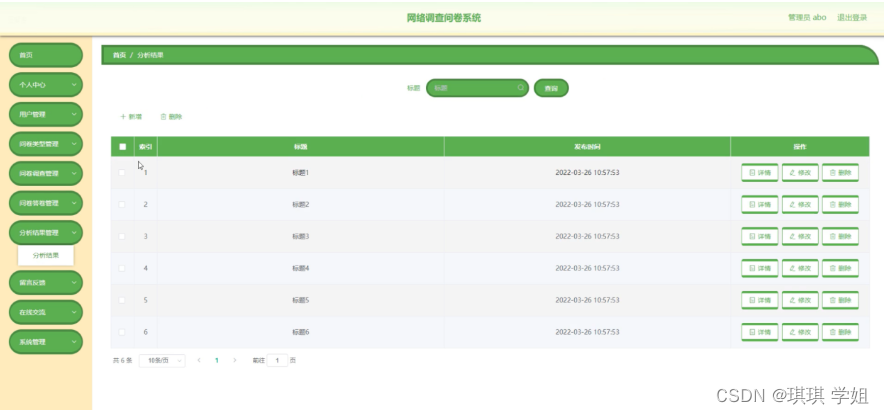Select page number 1 in pagination
This screenshot has height=414, width=884.
coord(216,360)
